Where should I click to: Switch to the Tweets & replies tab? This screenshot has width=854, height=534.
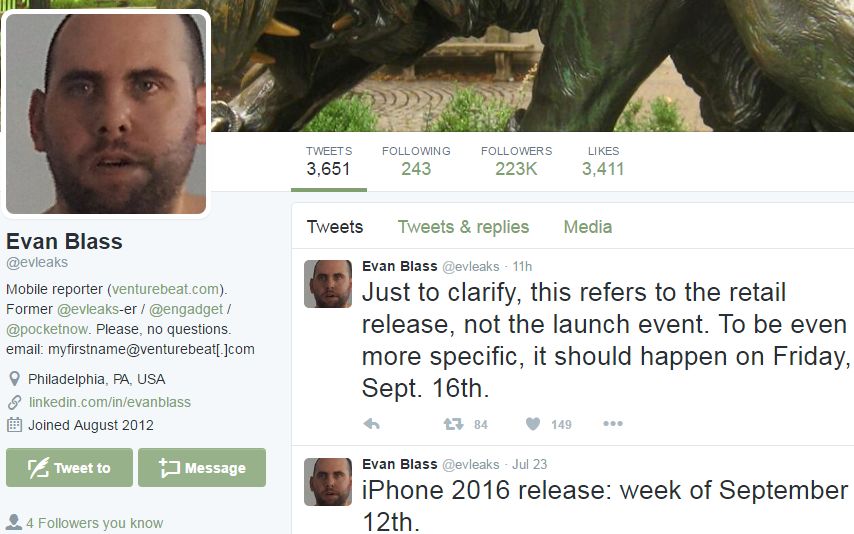click(463, 227)
